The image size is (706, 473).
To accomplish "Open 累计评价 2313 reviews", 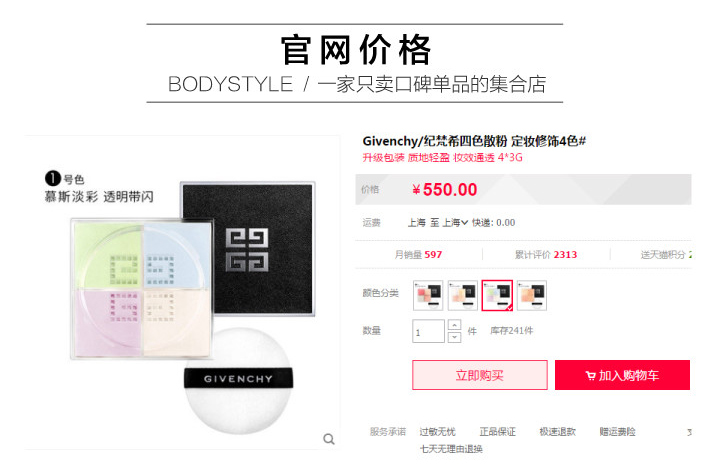I will (x=546, y=255).
